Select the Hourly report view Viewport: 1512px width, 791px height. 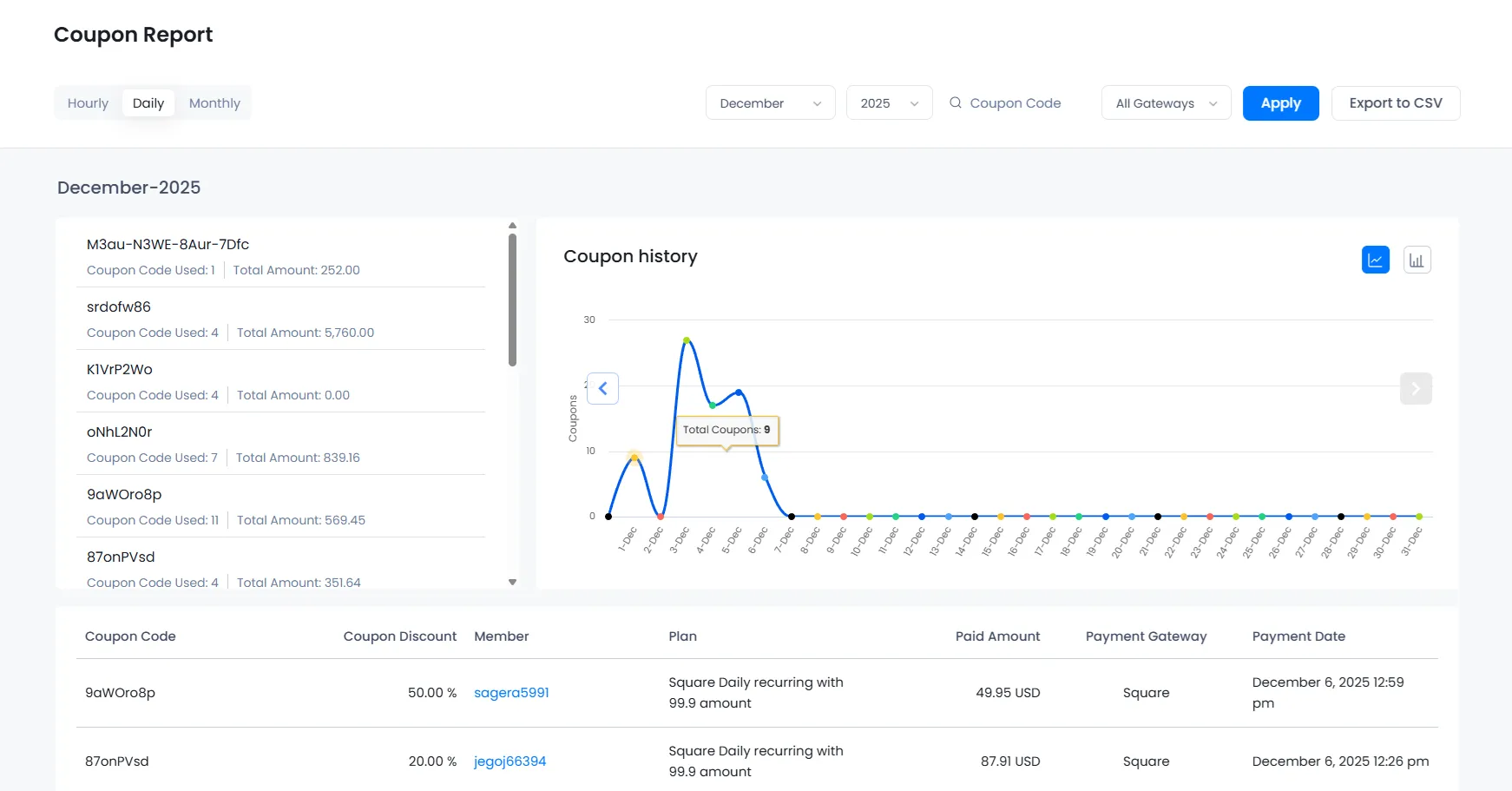pyautogui.click(x=88, y=102)
